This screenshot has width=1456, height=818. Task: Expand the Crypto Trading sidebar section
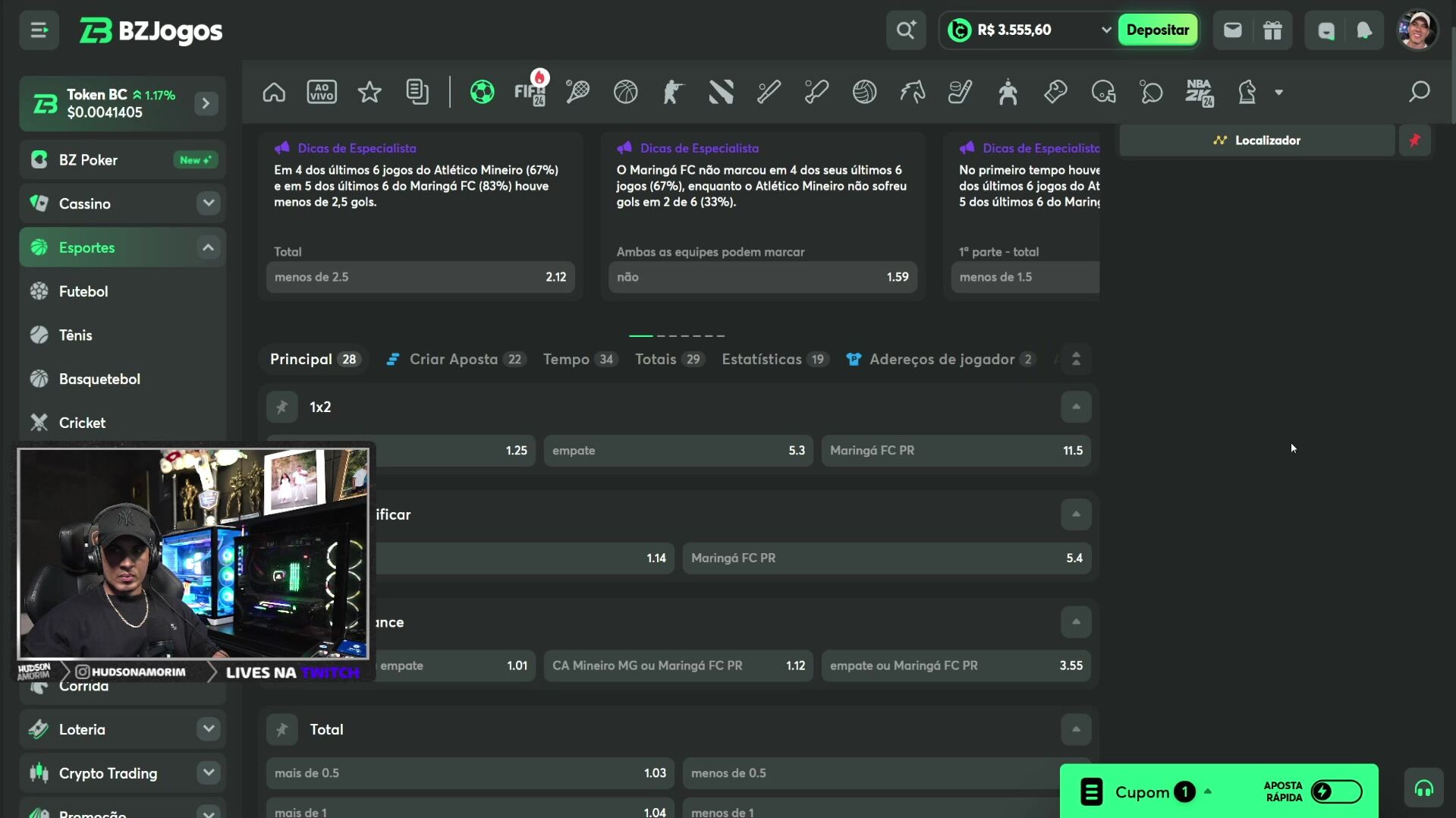click(x=208, y=773)
